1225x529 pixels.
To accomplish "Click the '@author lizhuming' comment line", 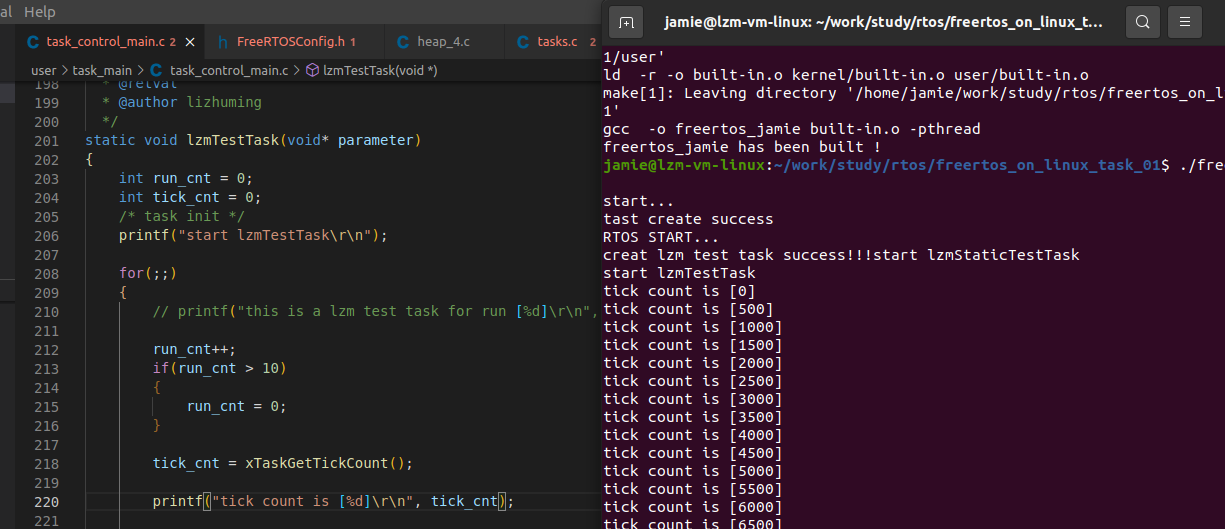I will tap(182, 103).
